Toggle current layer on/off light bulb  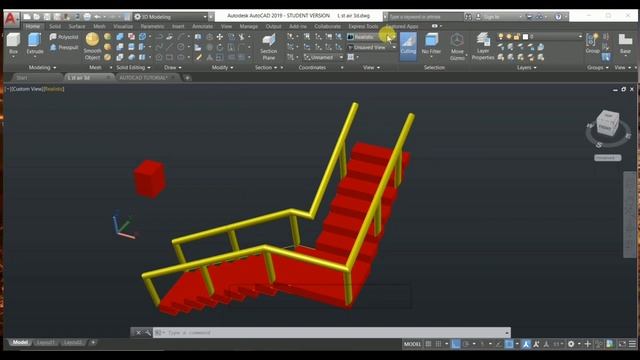501,36
